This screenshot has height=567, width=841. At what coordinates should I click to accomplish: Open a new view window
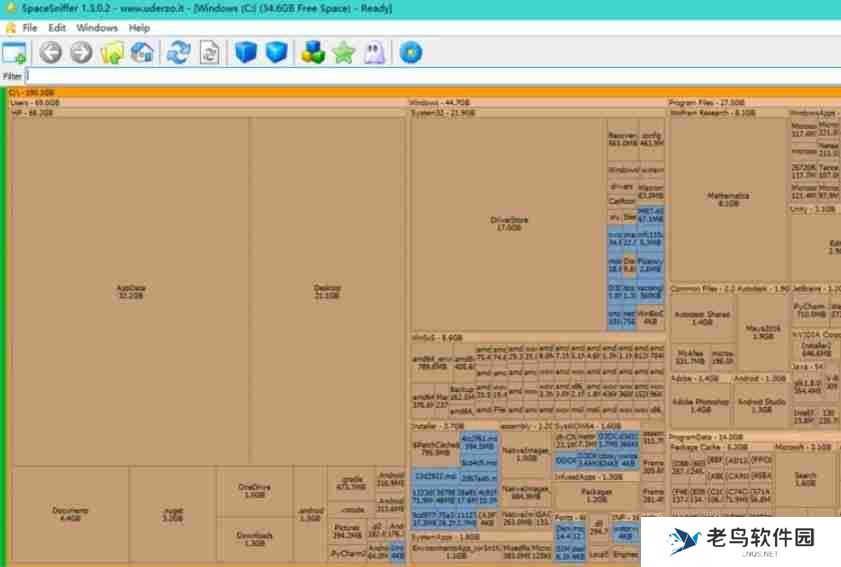(x=14, y=53)
